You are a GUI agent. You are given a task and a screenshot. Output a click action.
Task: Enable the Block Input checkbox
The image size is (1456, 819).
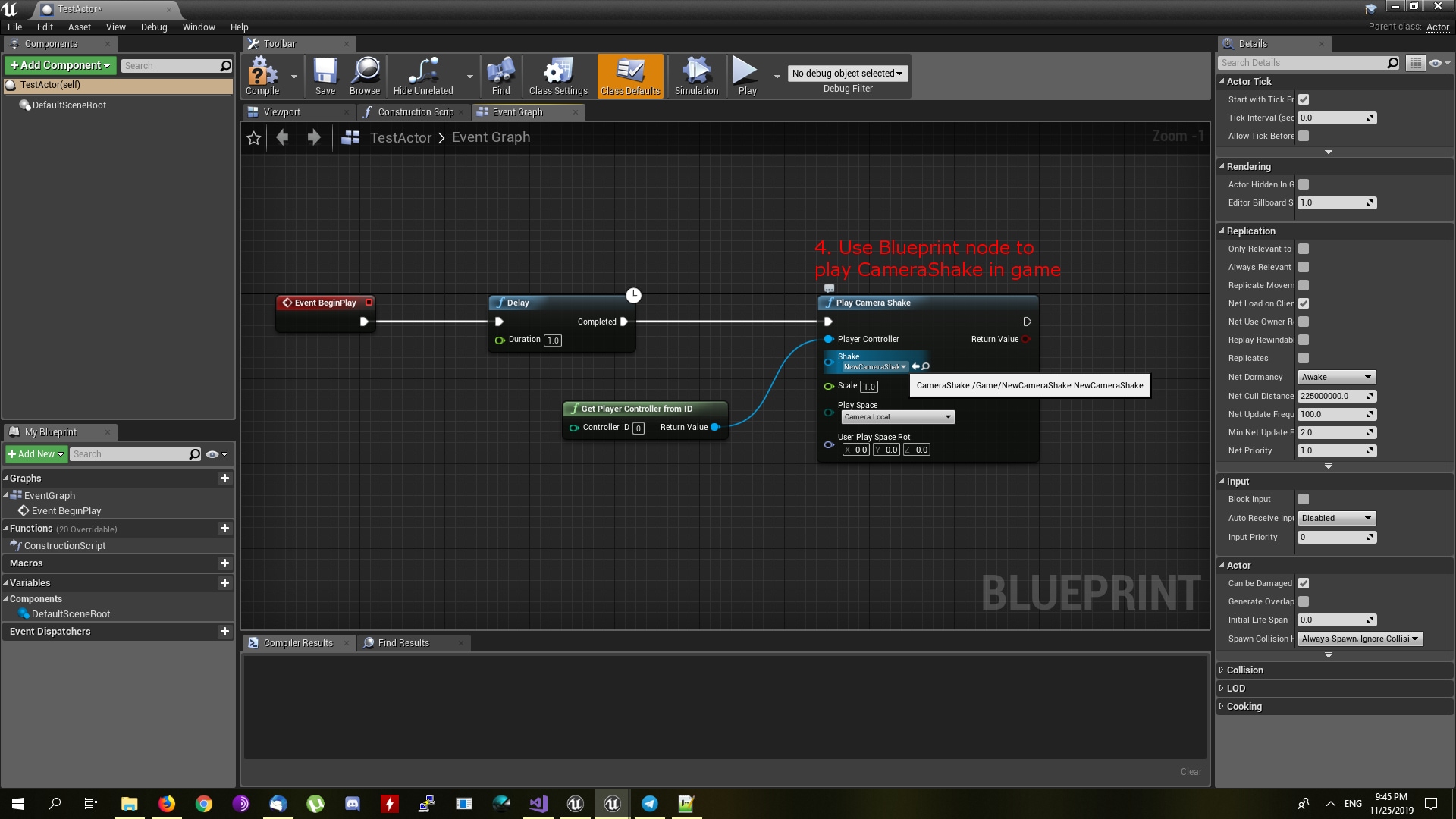1303,499
